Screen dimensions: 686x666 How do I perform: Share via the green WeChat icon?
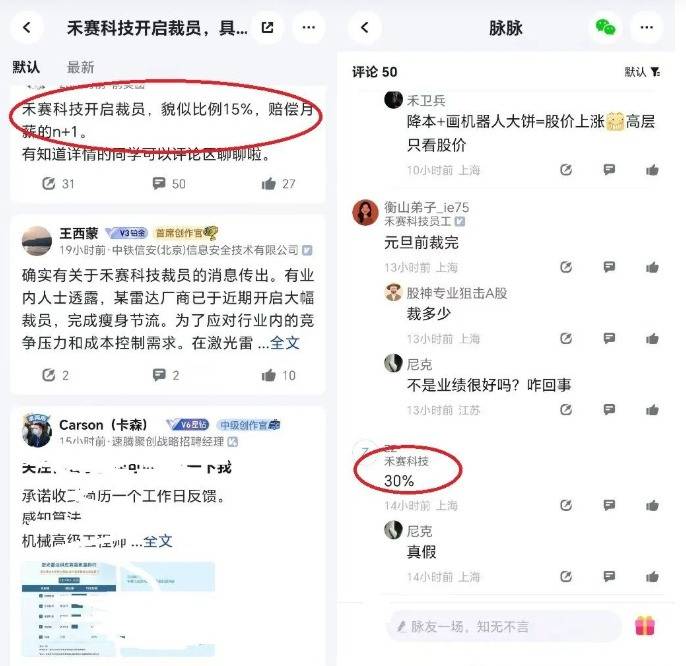coord(606,28)
